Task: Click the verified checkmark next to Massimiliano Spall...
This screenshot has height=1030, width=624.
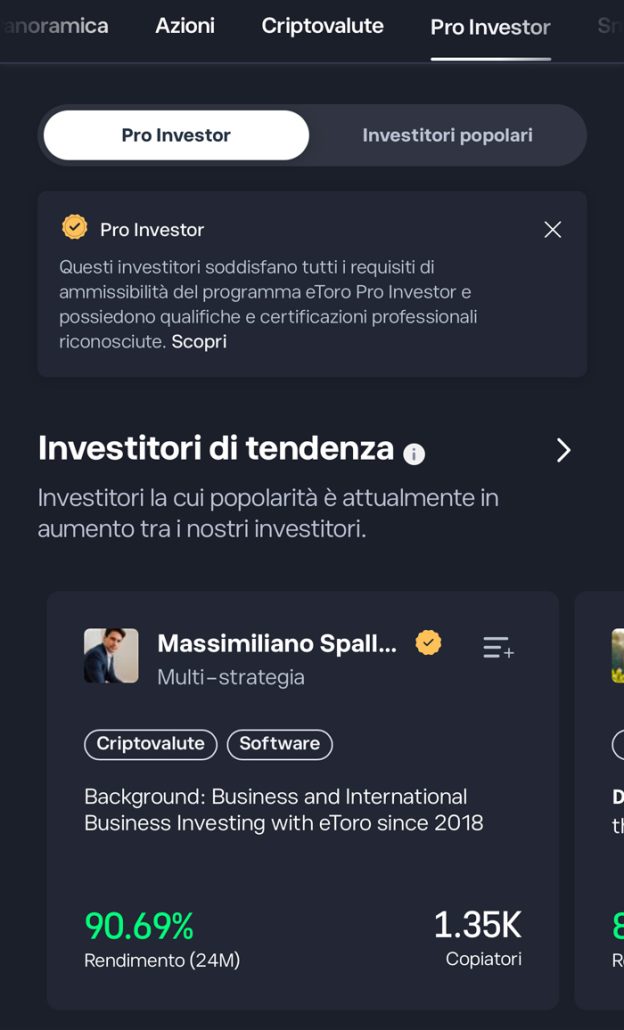Action: [x=428, y=644]
